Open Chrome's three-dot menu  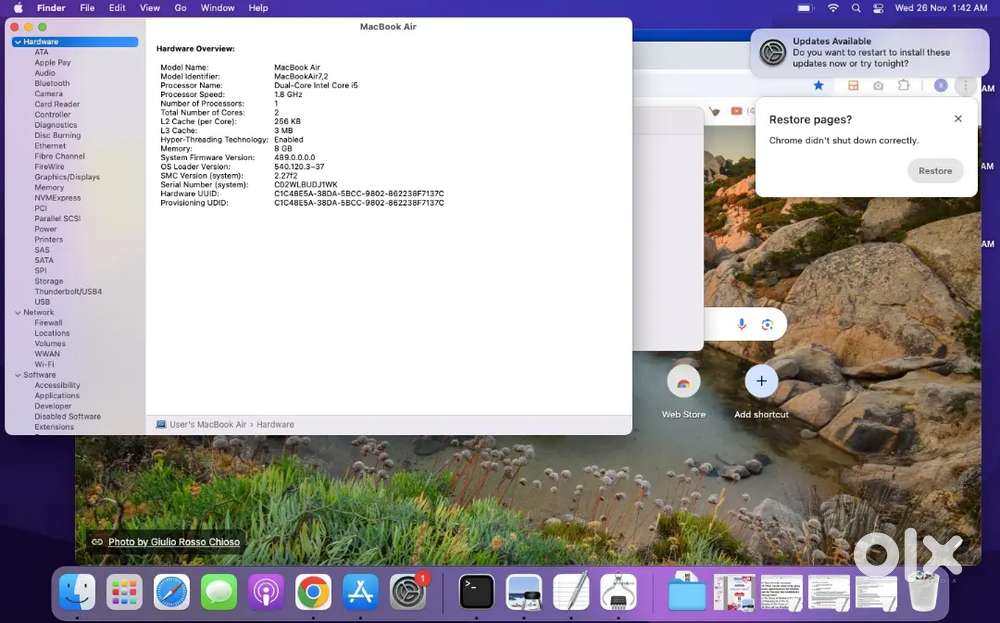tap(965, 86)
